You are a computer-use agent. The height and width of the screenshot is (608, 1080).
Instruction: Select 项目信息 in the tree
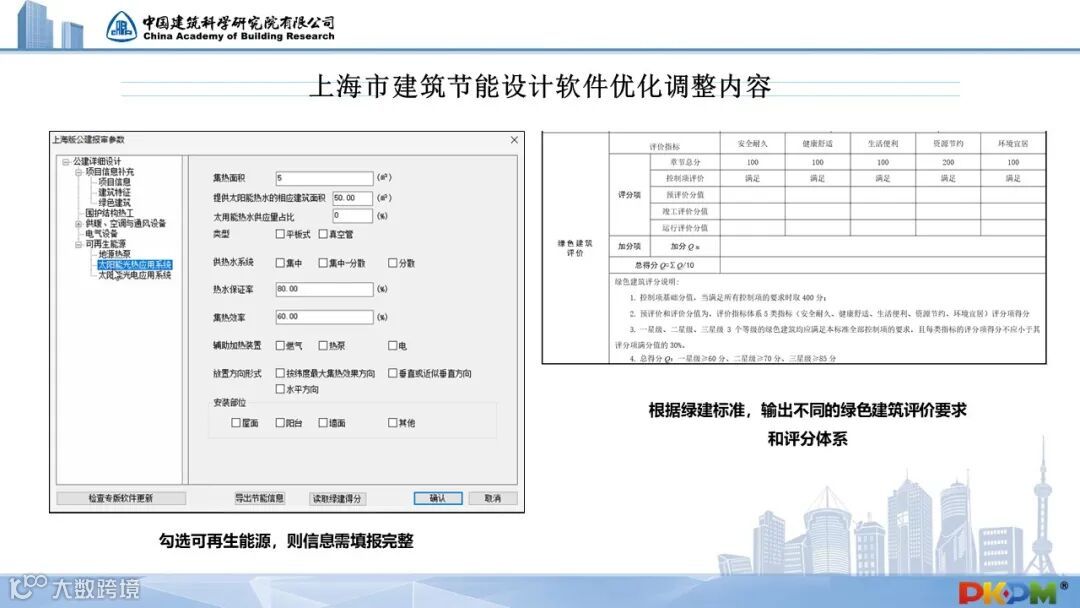coord(114,182)
